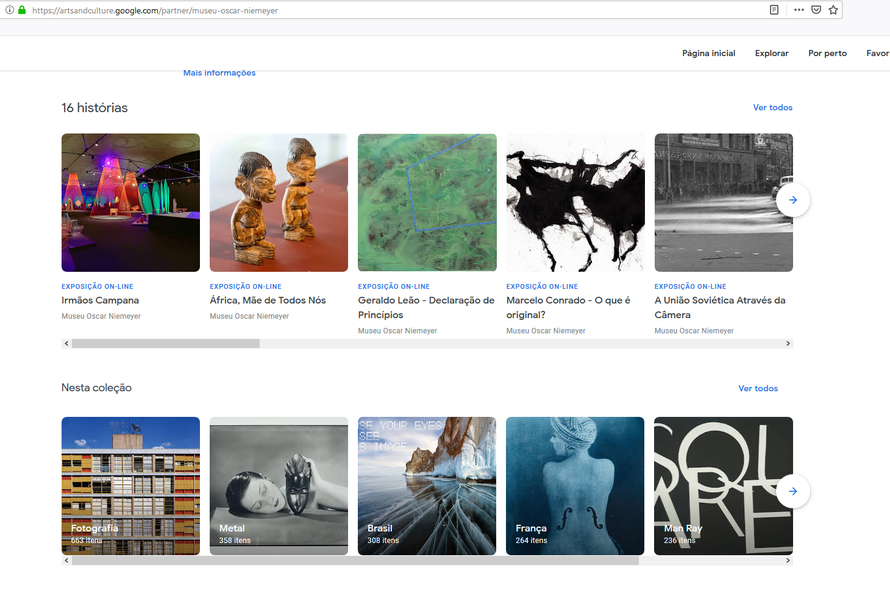Screen dimensions: 890x593
Task: Click Ver todos beside 16 histórias
Action: (x=773, y=107)
